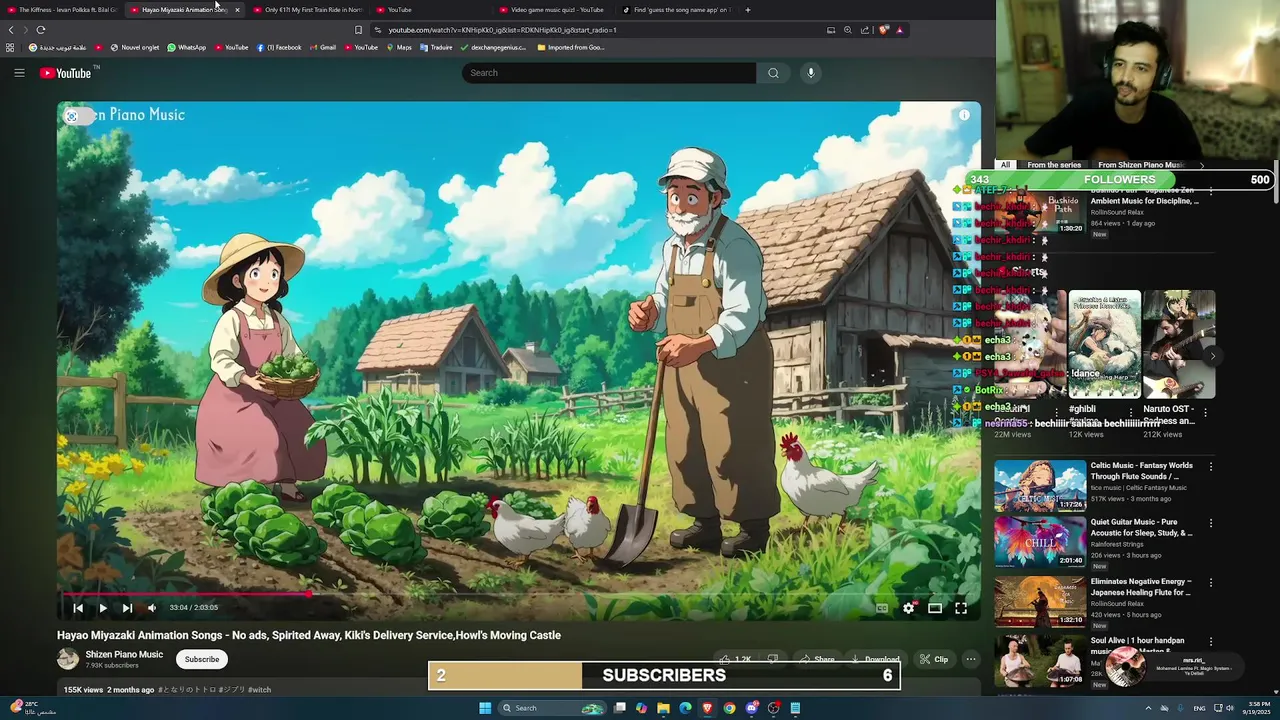Open options menu for Eliminates Negative Energy video
This screenshot has width=1280, height=720.
[x=1211, y=582]
